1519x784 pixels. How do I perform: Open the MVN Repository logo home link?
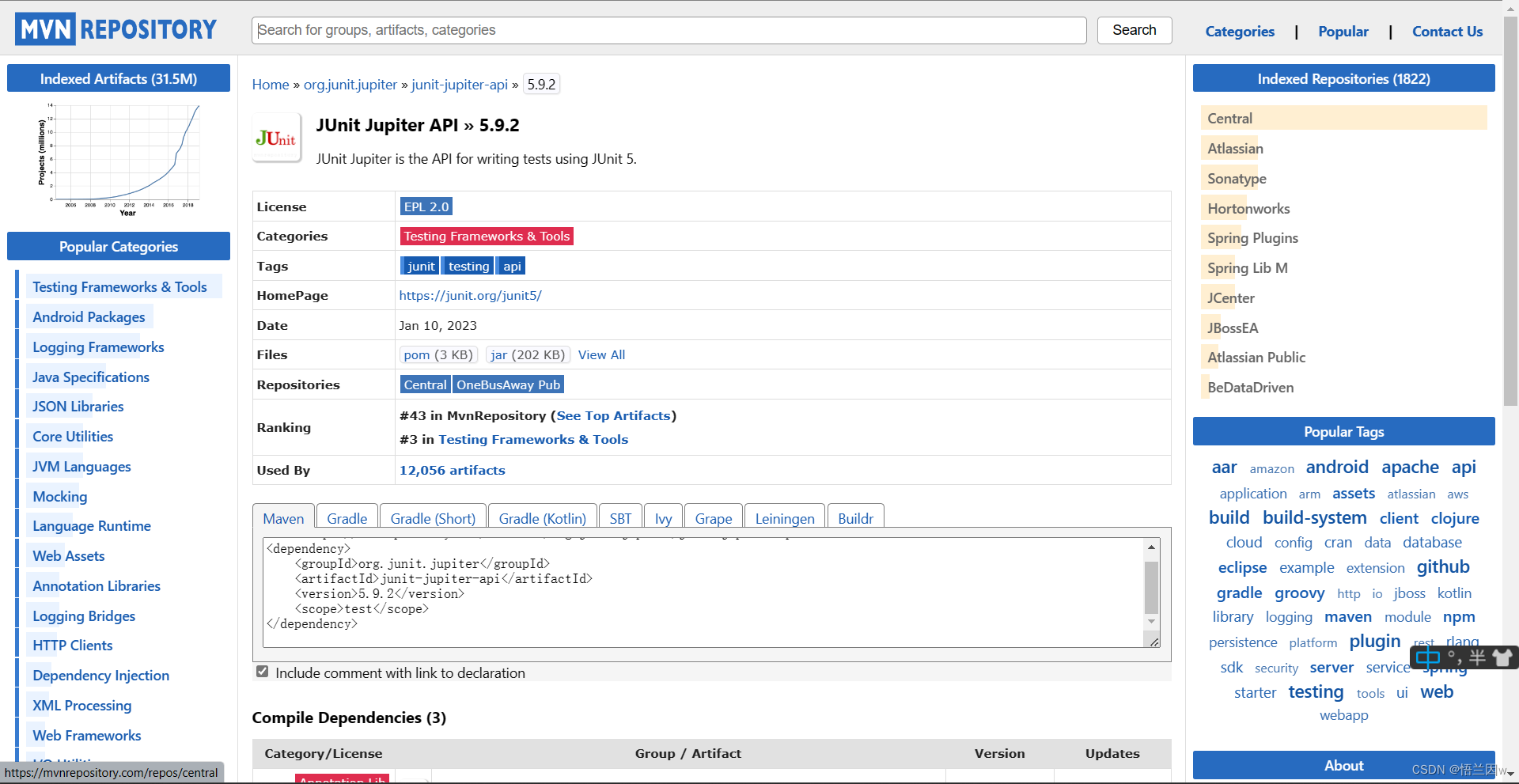click(116, 29)
